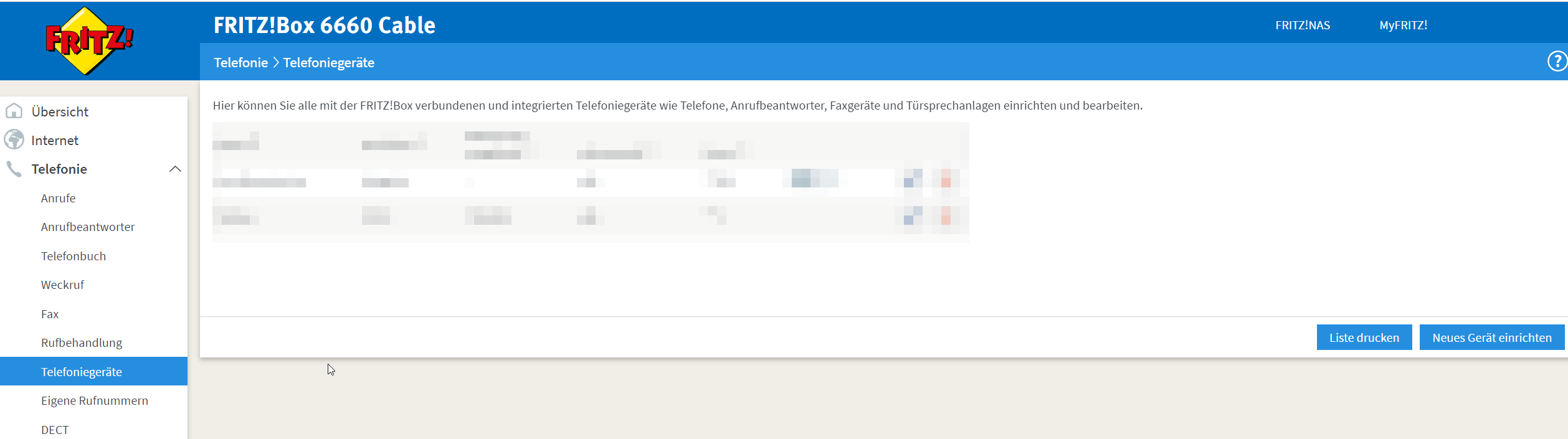Viewport: 1568px width, 439px height.
Task: Click the Internet globe icon
Action: click(x=14, y=140)
